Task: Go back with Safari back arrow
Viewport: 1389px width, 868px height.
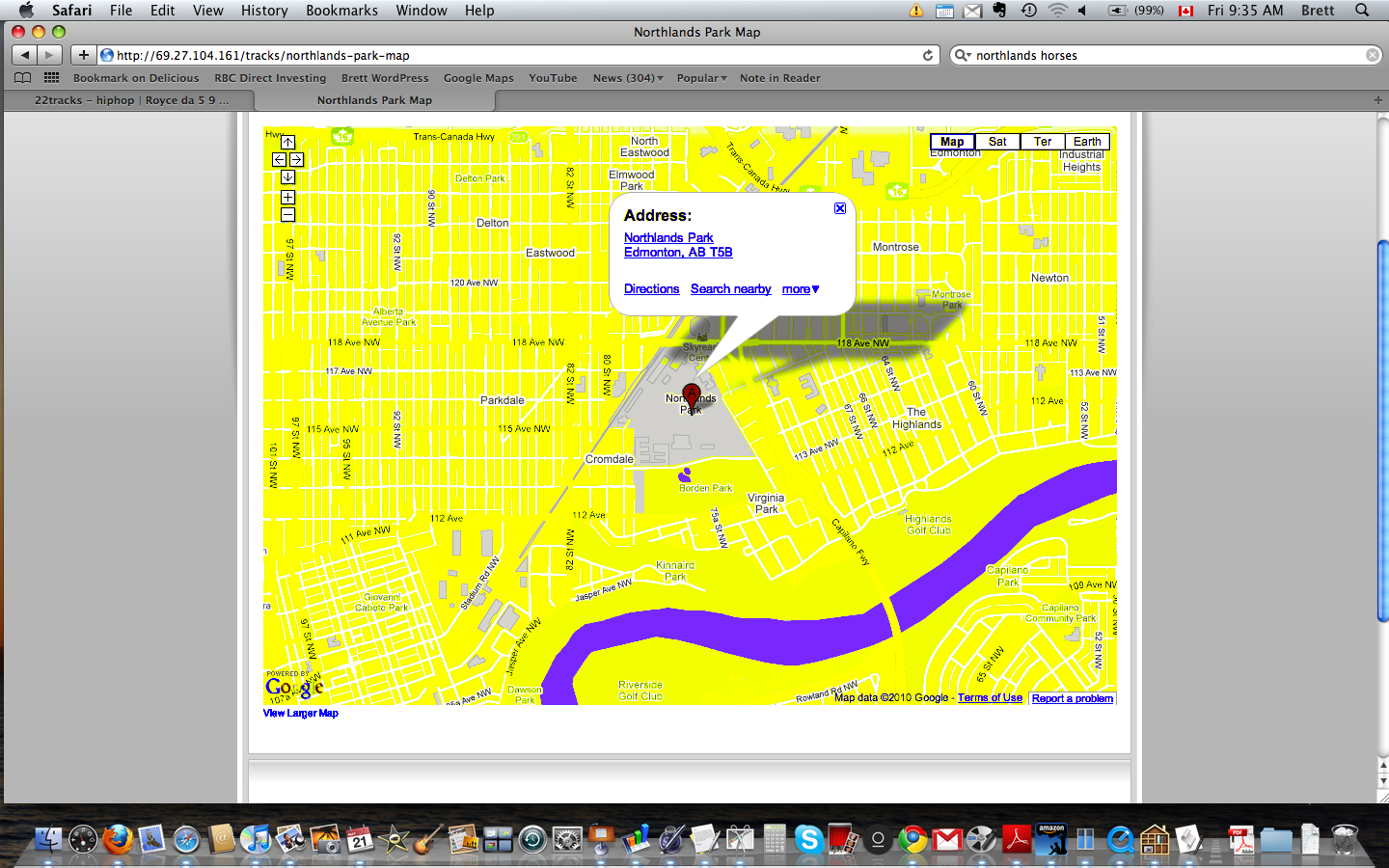Action: (x=25, y=55)
